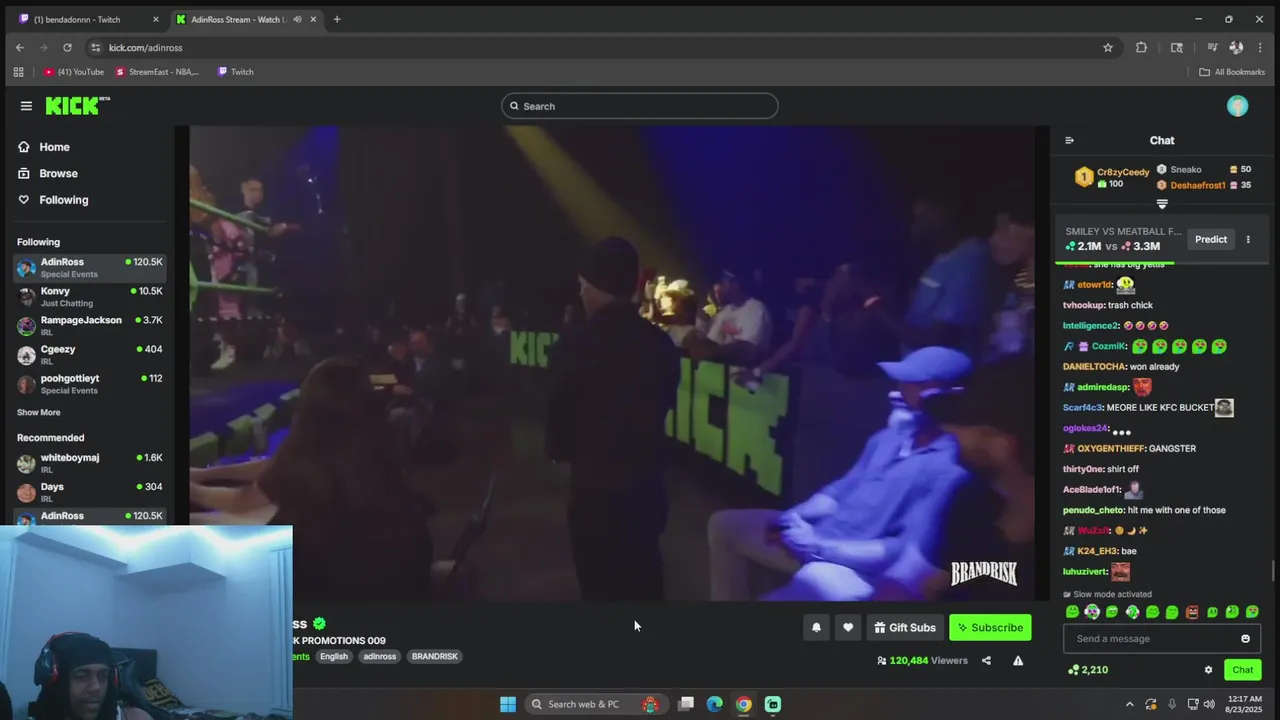Click the Kick logo

pyautogui.click(x=77, y=106)
